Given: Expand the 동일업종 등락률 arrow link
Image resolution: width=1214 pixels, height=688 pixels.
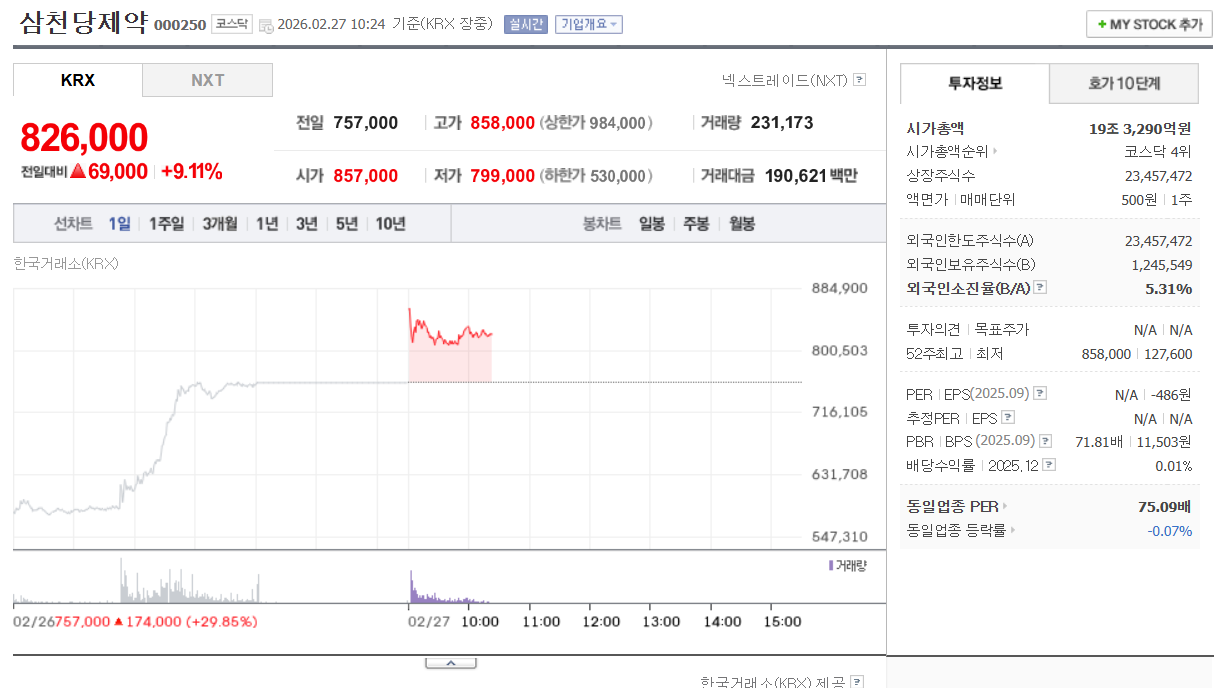Looking at the screenshot, I should (x=1012, y=531).
